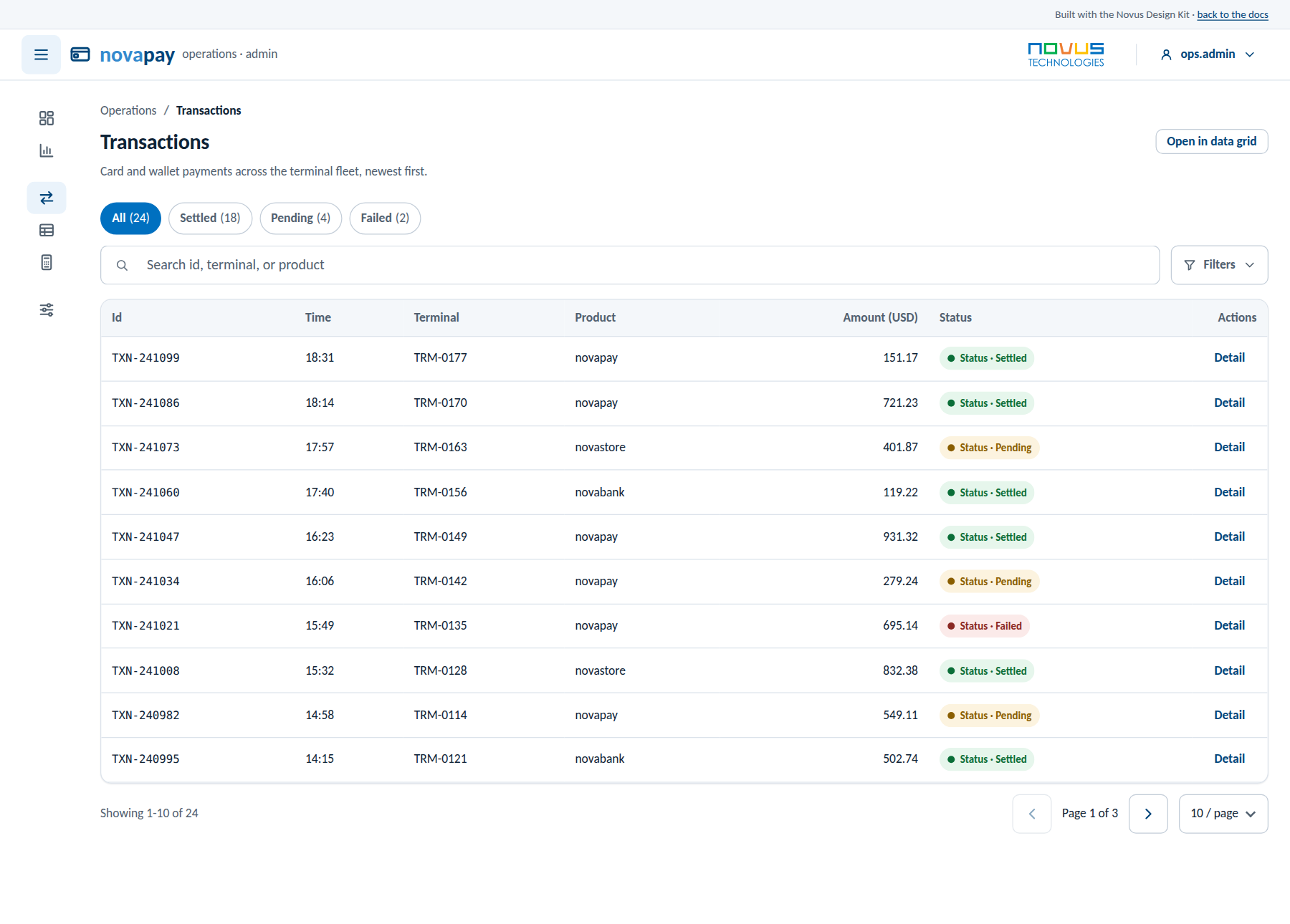The height and width of the screenshot is (924, 1290).
Task: Switch to the Failed (2) tab
Action: tap(385, 218)
